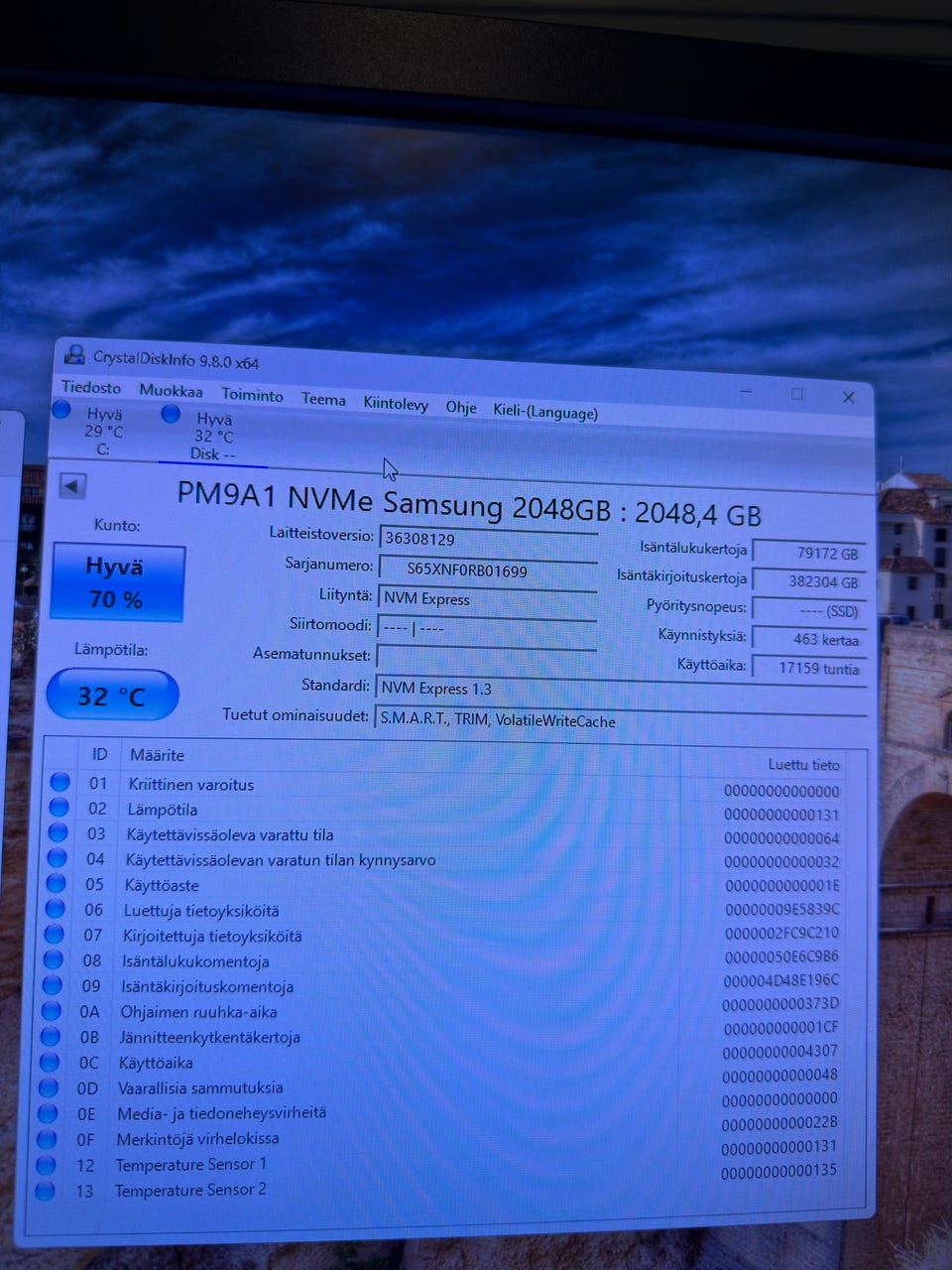Click the Käyttöaika value 17159 tuntia
The height and width of the screenshot is (1270, 952).
pyautogui.click(x=807, y=668)
